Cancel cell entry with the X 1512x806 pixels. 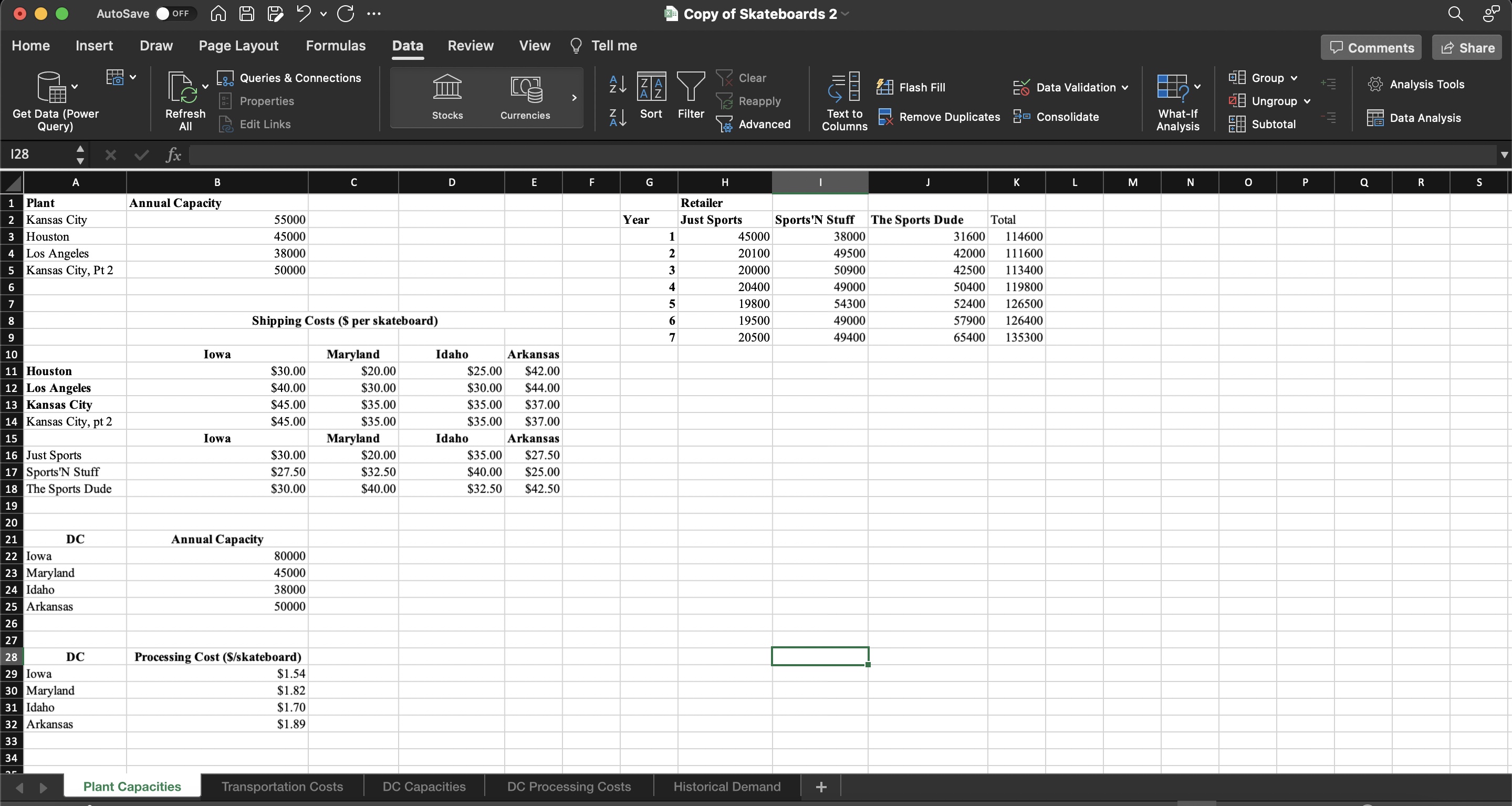110,155
